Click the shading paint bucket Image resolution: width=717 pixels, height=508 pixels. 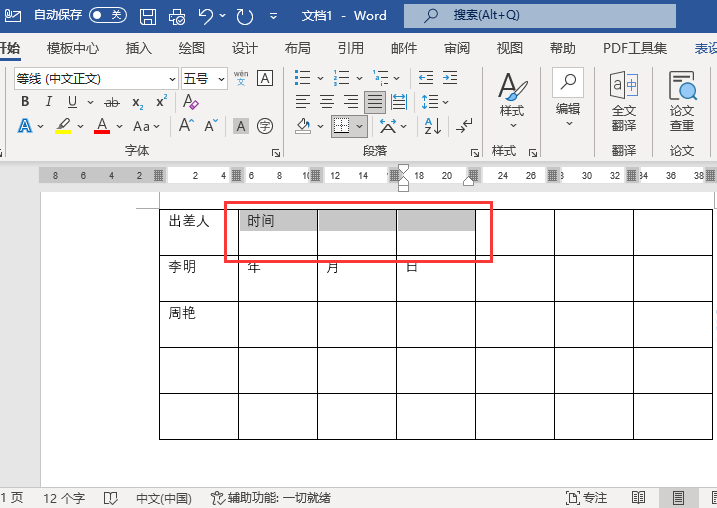pos(303,126)
